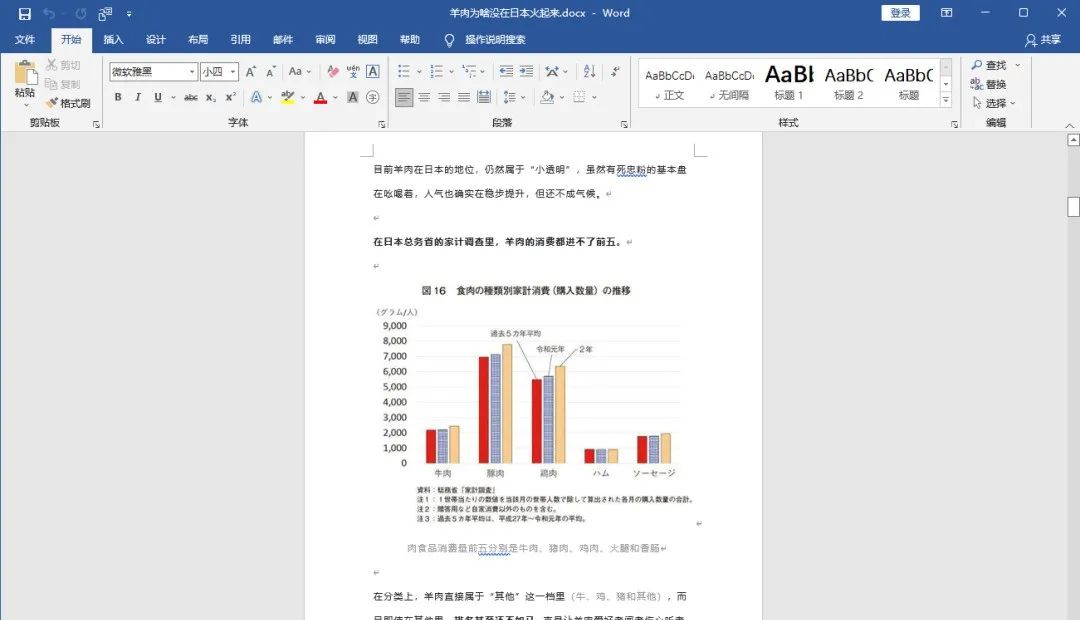Apply red font color

pyautogui.click(x=320, y=97)
